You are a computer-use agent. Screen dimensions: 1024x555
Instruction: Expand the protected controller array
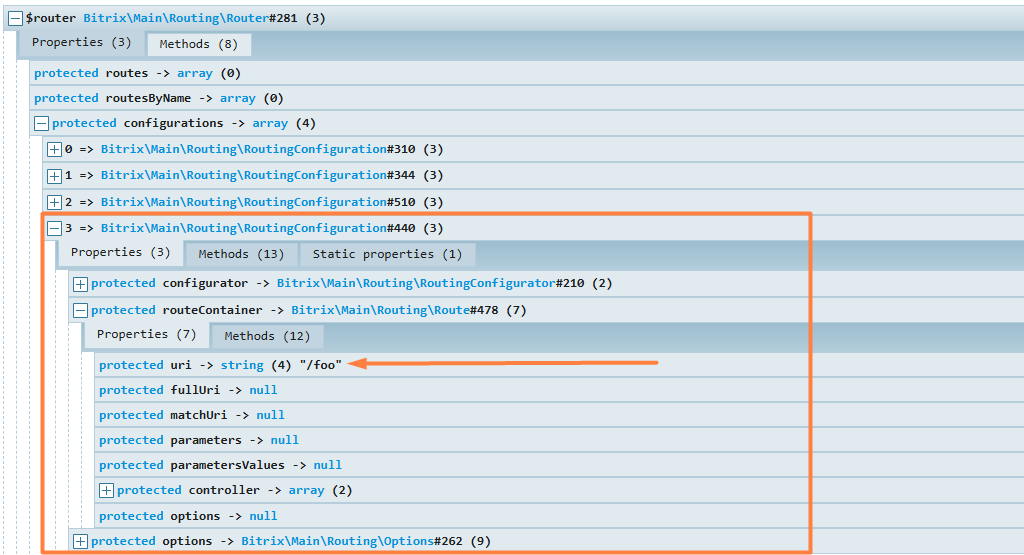106,490
